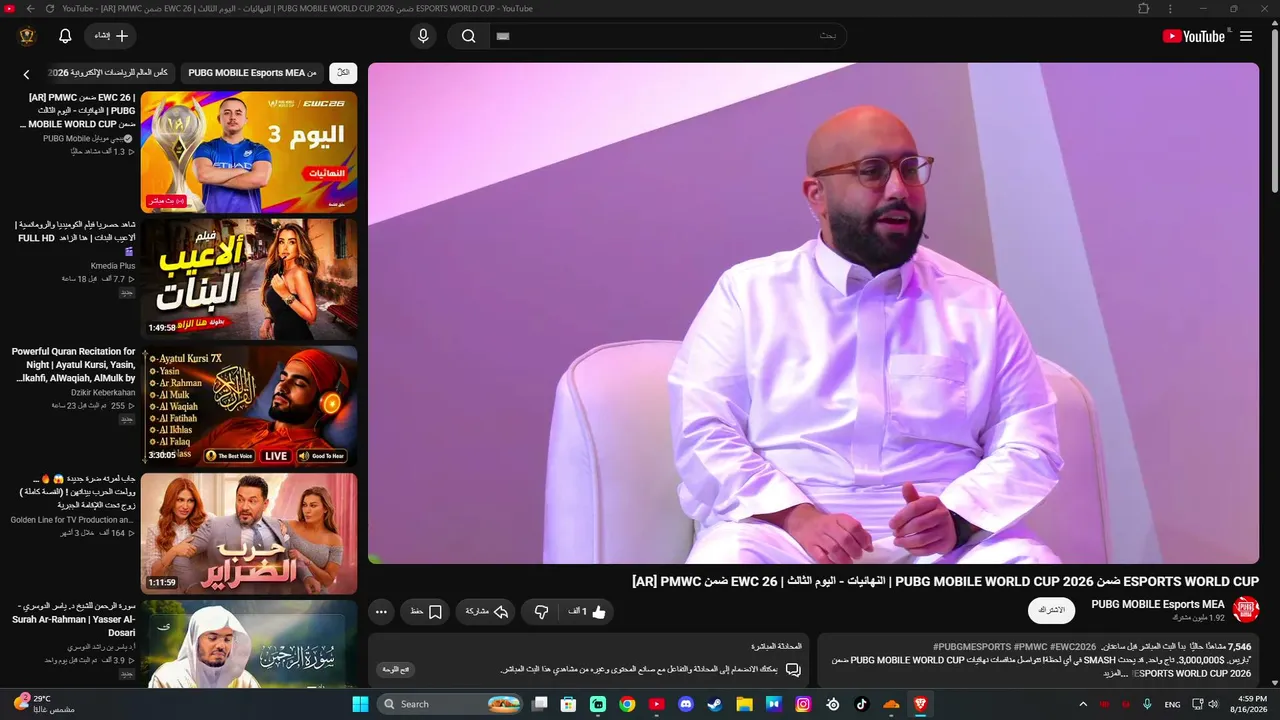Go to YouTube home via the logo

1194,36
